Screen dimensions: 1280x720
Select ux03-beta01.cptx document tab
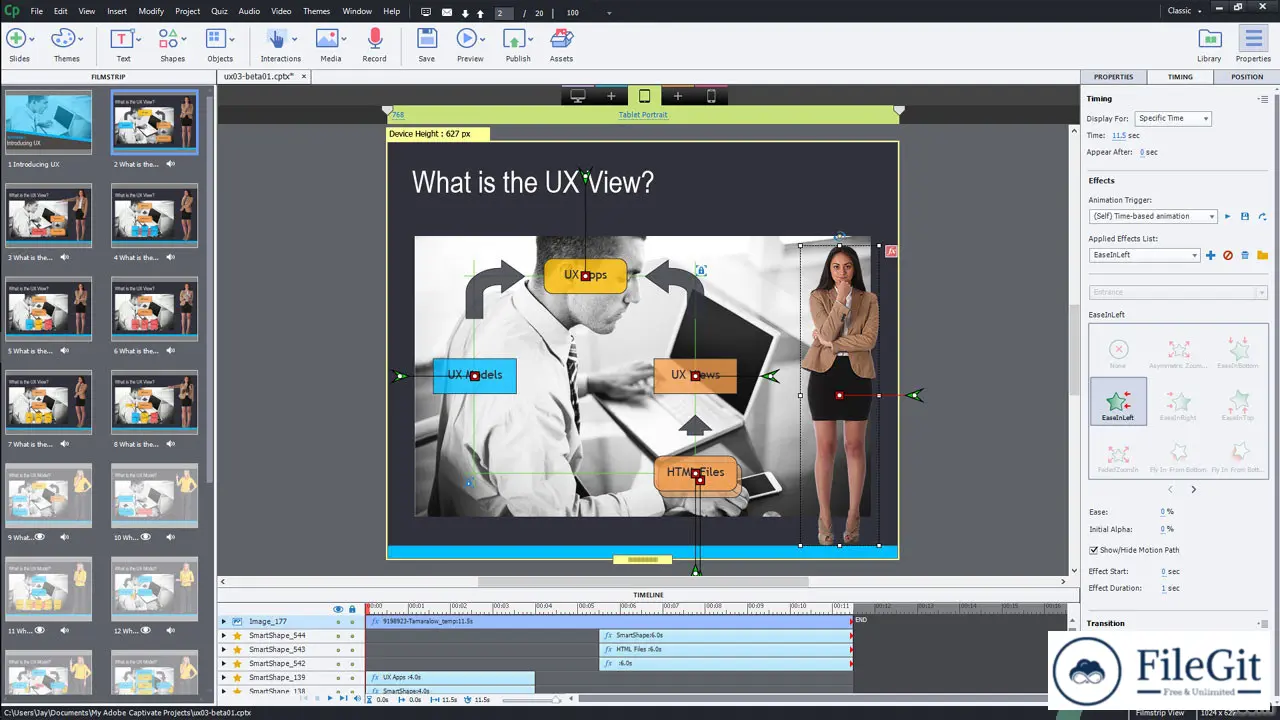point(258,76)
